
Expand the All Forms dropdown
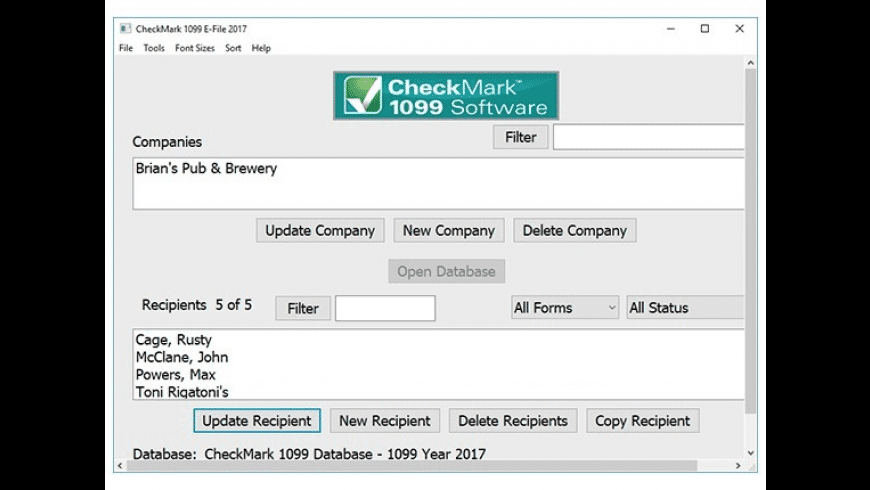coord(565,307)
